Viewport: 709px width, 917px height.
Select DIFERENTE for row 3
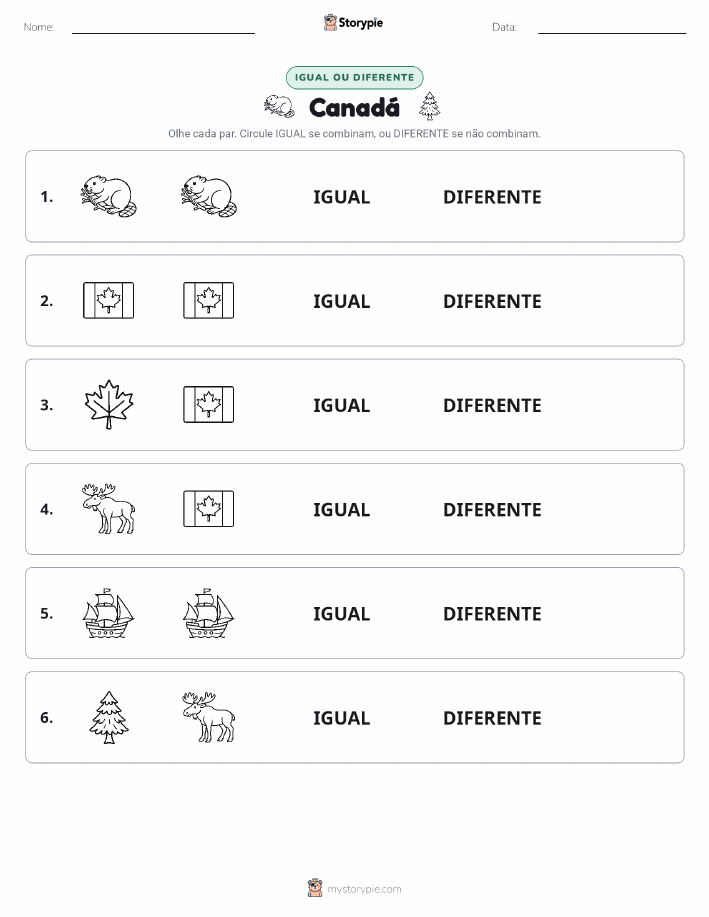pos(492,405)
